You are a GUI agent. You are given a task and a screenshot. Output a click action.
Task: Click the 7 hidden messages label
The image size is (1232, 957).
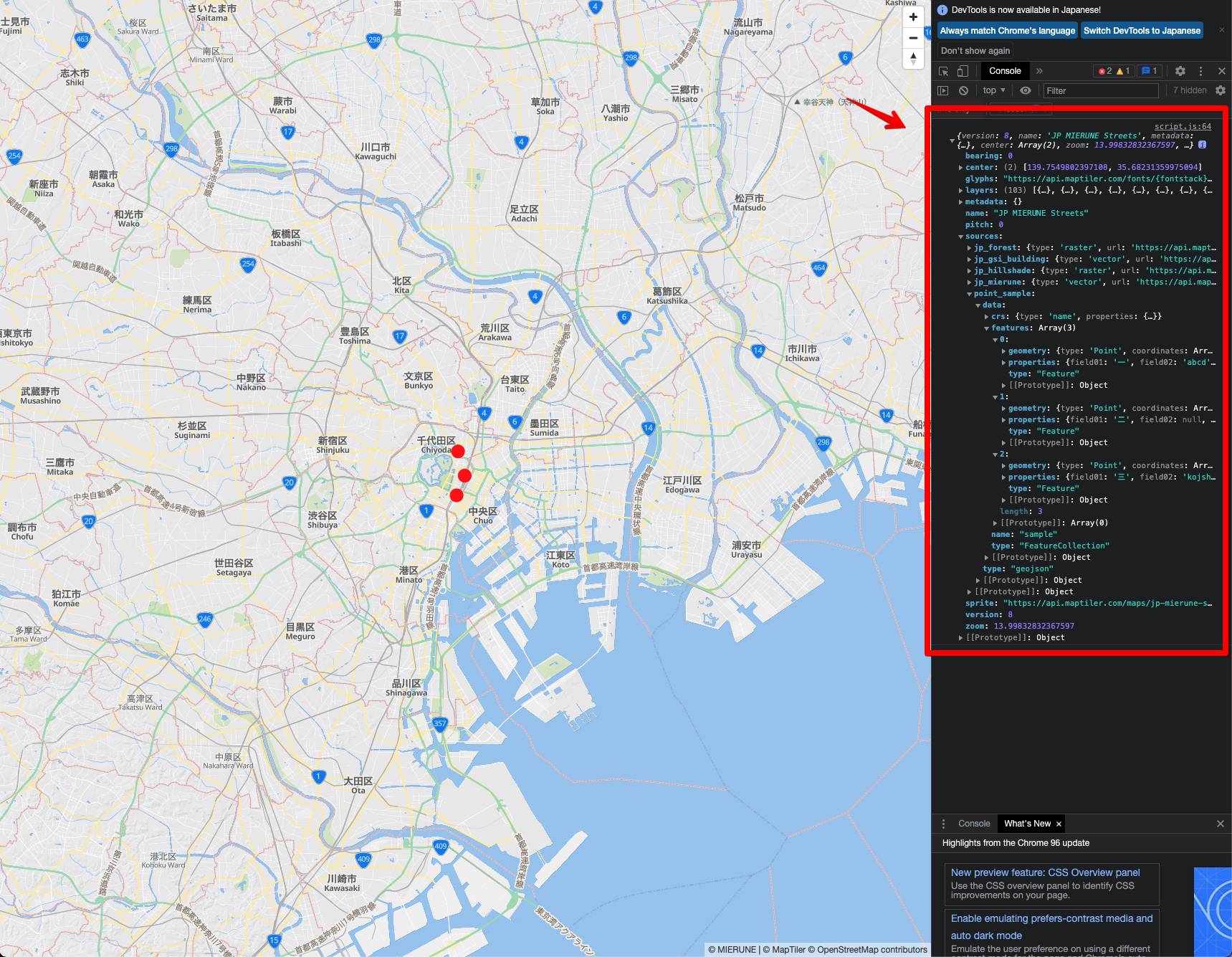1190,90
